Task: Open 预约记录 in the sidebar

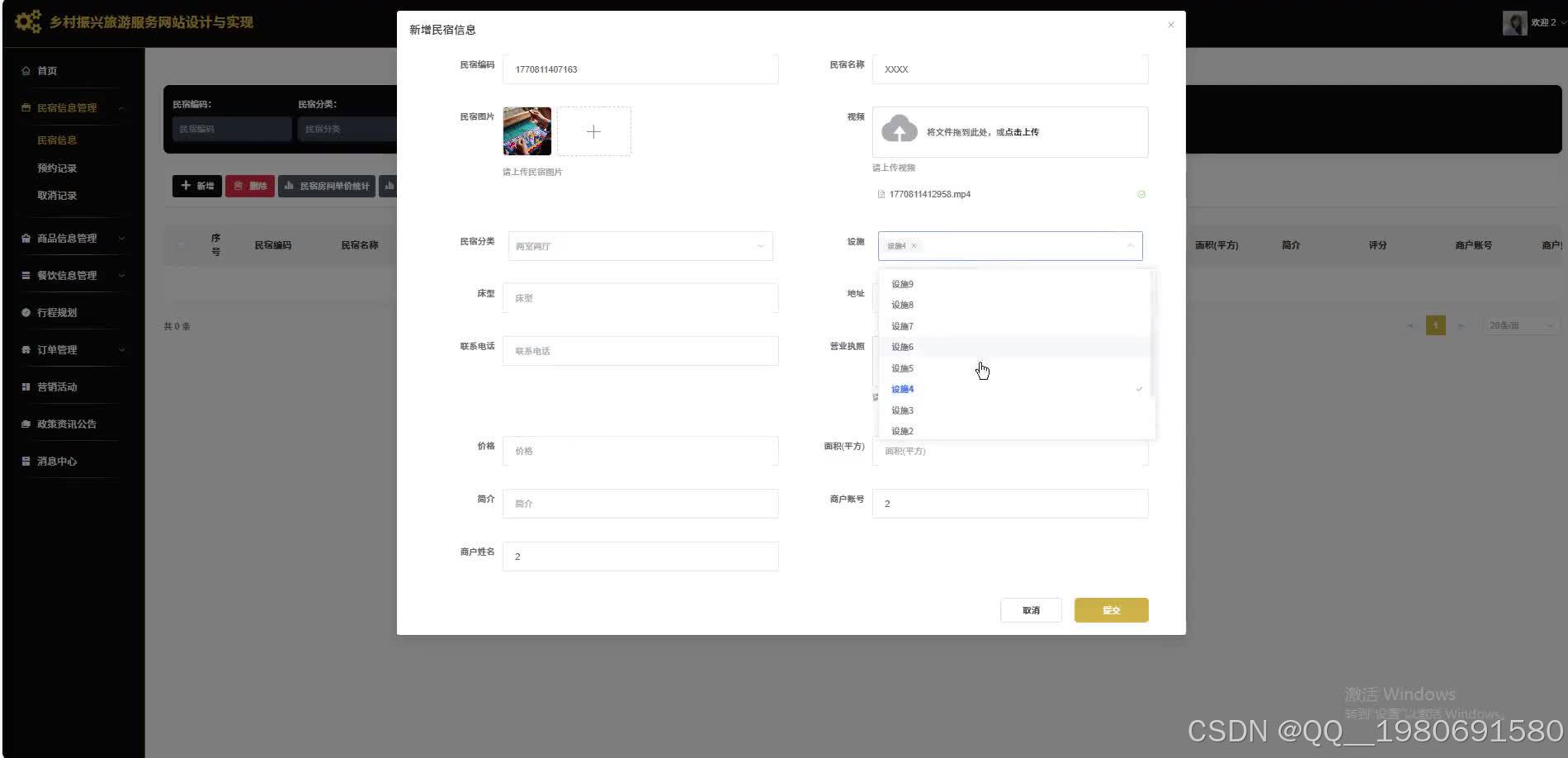Action: (57, 168)
